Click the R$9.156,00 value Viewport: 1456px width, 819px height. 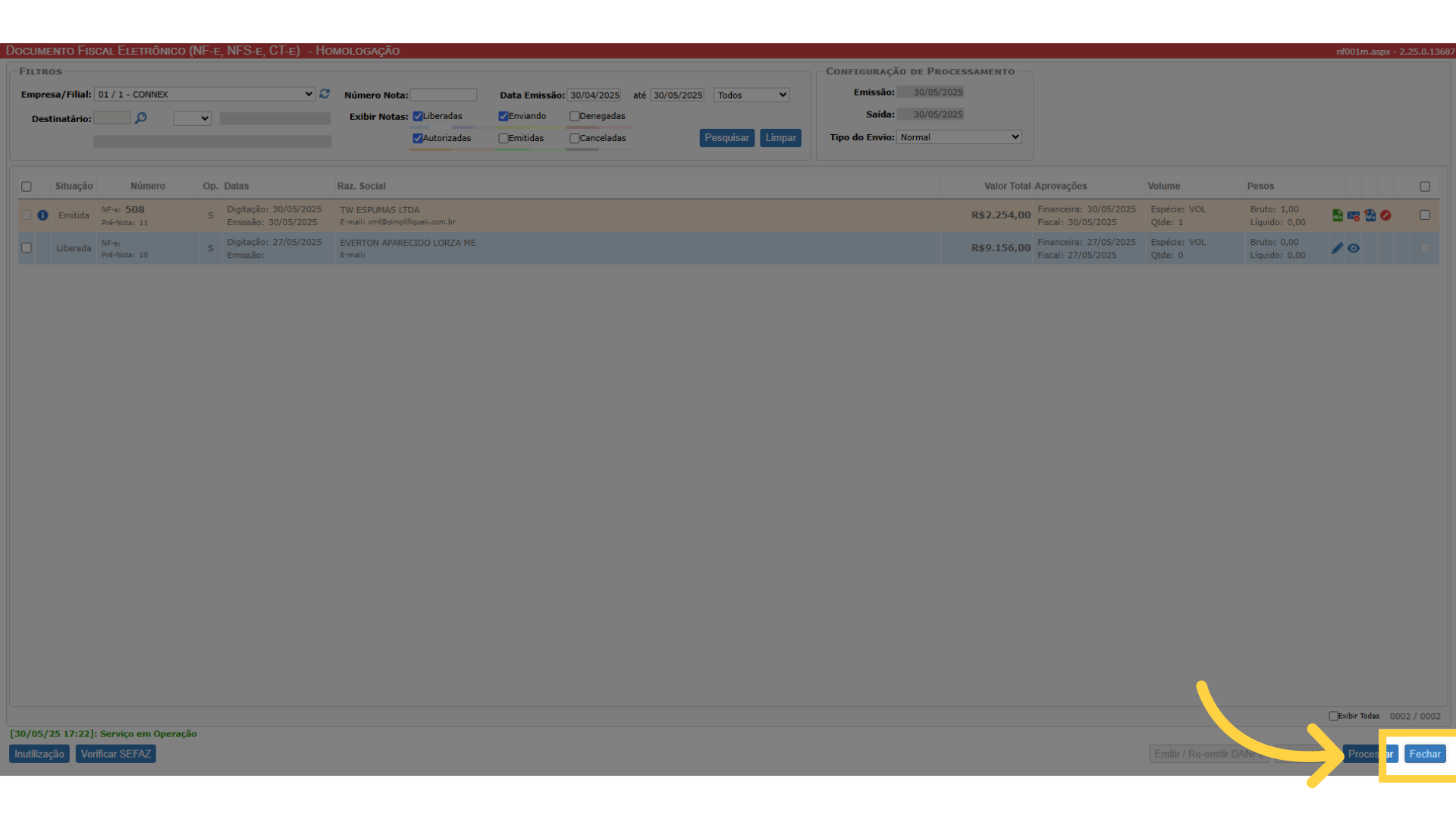pos(1001,248)
